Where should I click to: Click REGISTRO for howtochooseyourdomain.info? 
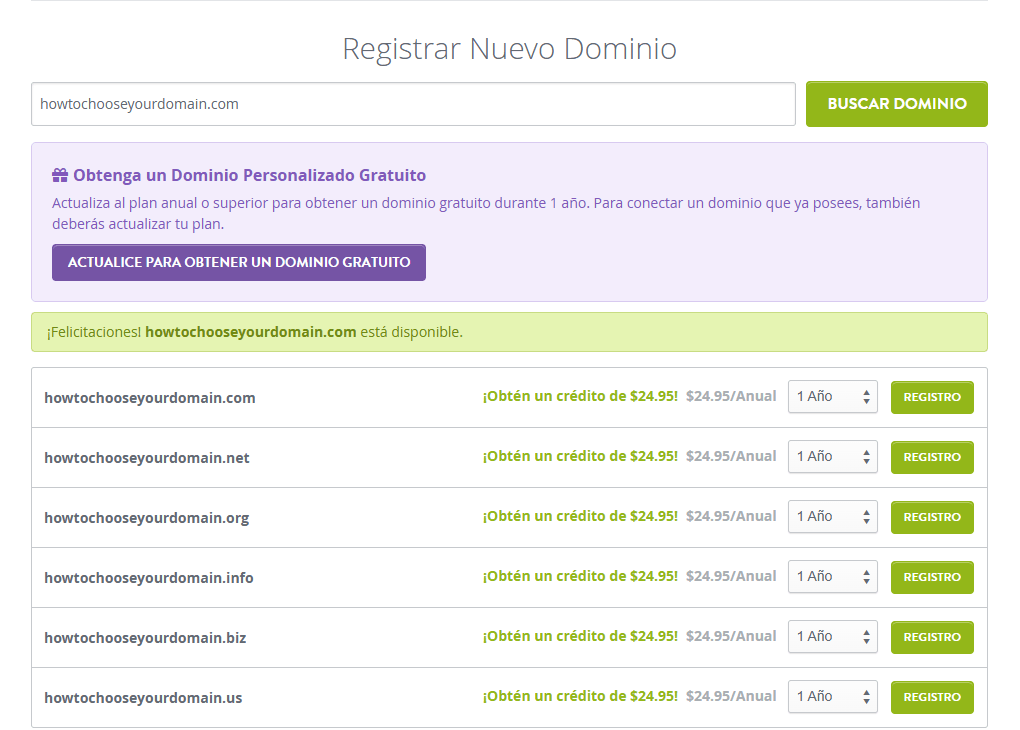[x=931, y=577]
